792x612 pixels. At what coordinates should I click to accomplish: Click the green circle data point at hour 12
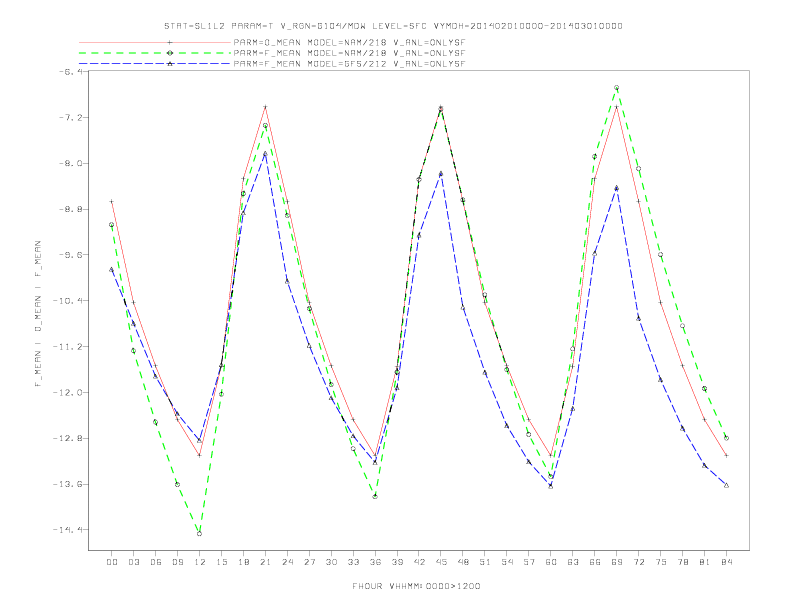click(x=200, y=533)
